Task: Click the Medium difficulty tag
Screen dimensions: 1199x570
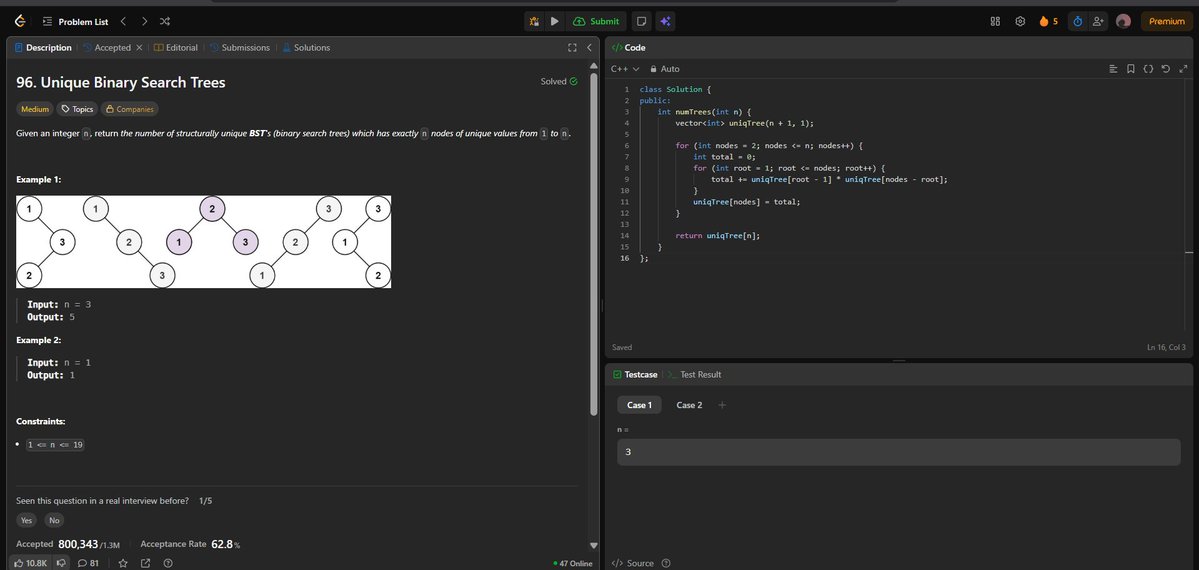Action: pyautogui.click(x=34, y=109)
